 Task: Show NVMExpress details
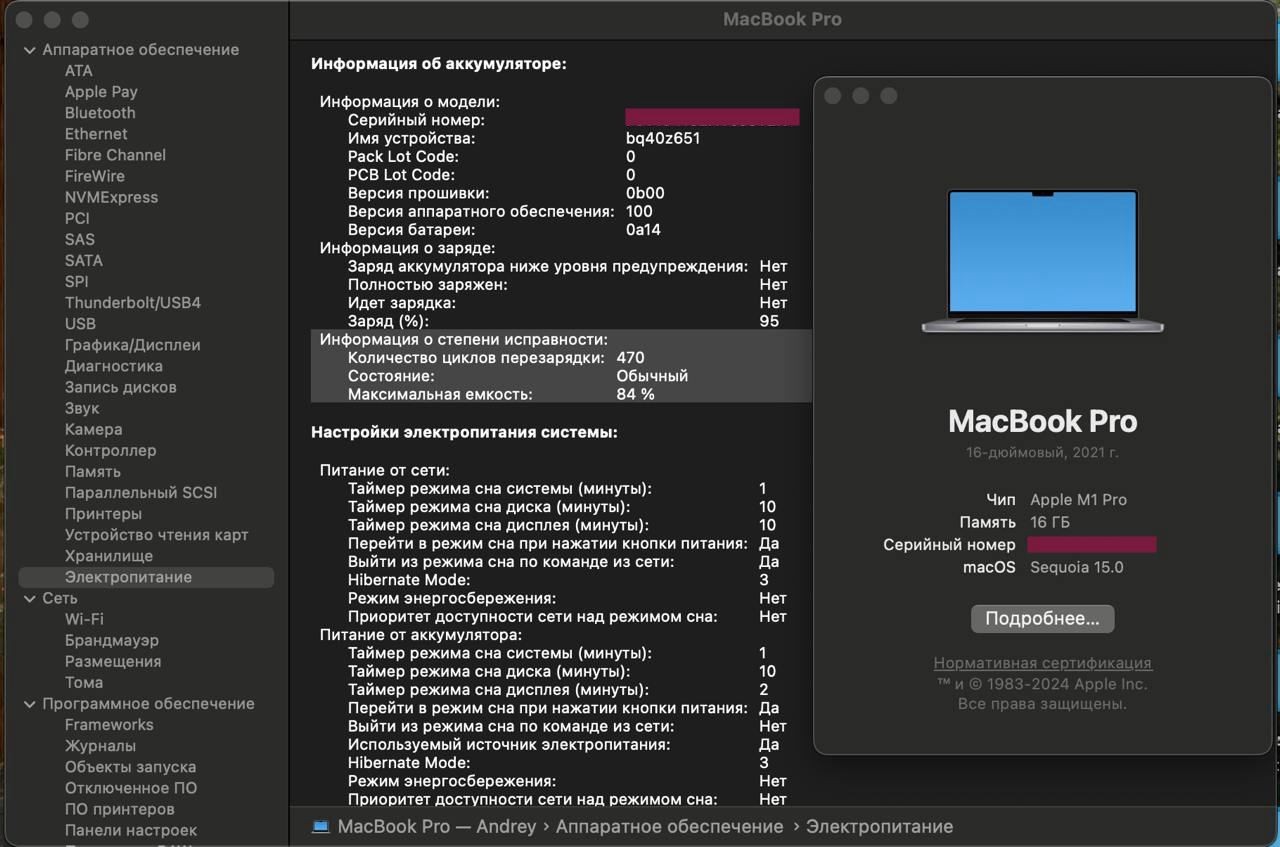coord(111,197)
